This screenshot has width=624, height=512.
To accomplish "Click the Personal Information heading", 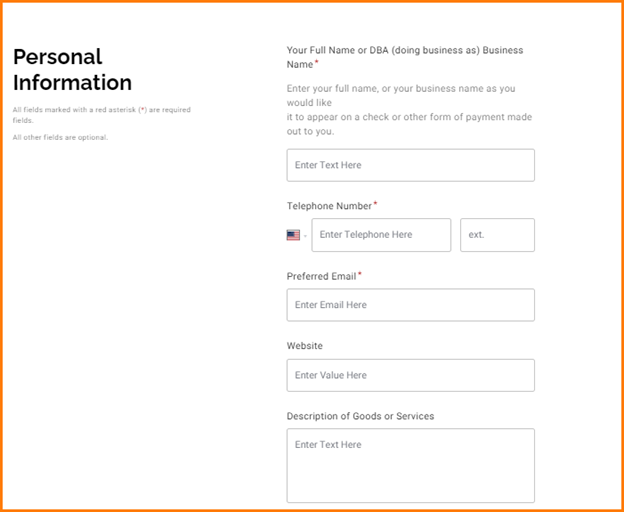I will [72, 69].
